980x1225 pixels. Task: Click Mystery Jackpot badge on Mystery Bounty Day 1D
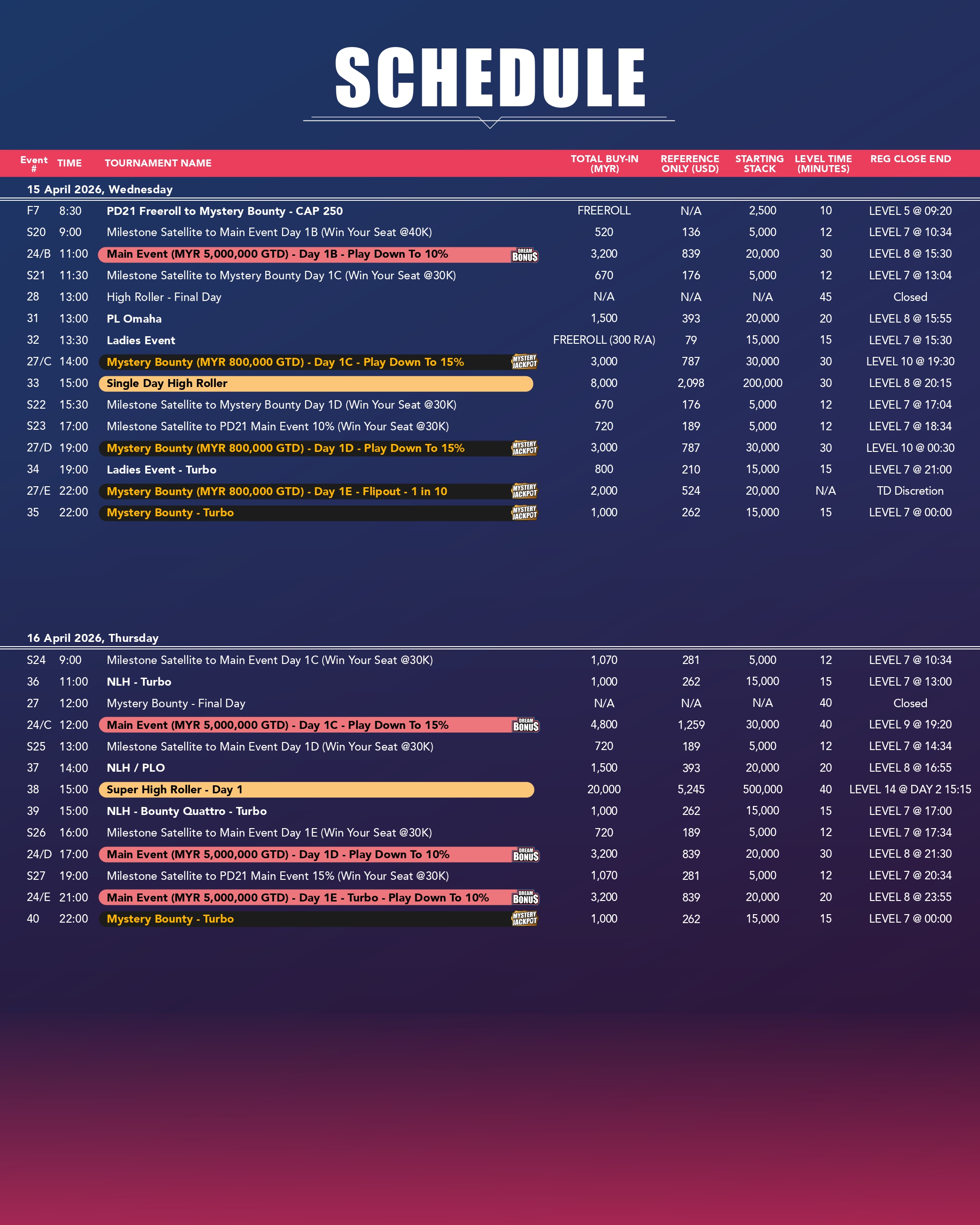click(524, 448)
